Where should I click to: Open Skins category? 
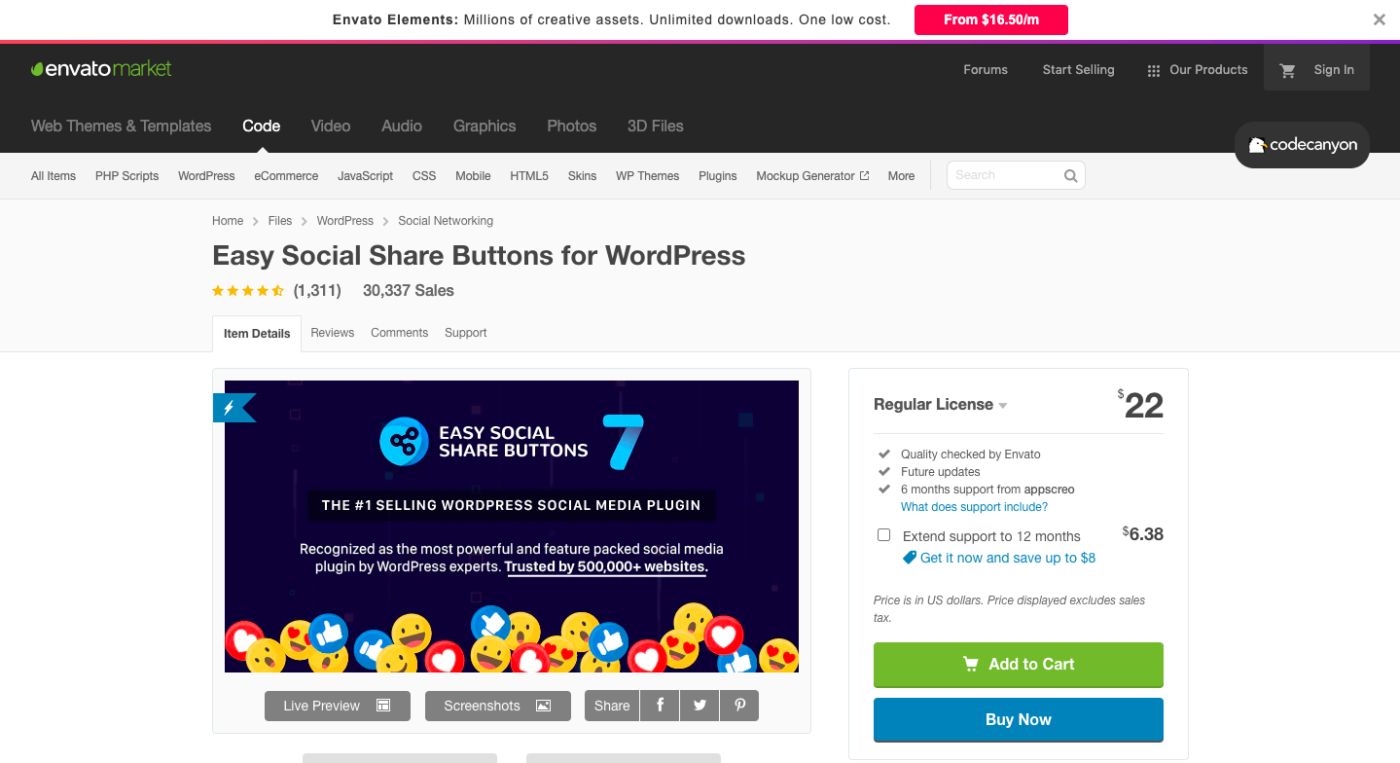click(582, 176)
